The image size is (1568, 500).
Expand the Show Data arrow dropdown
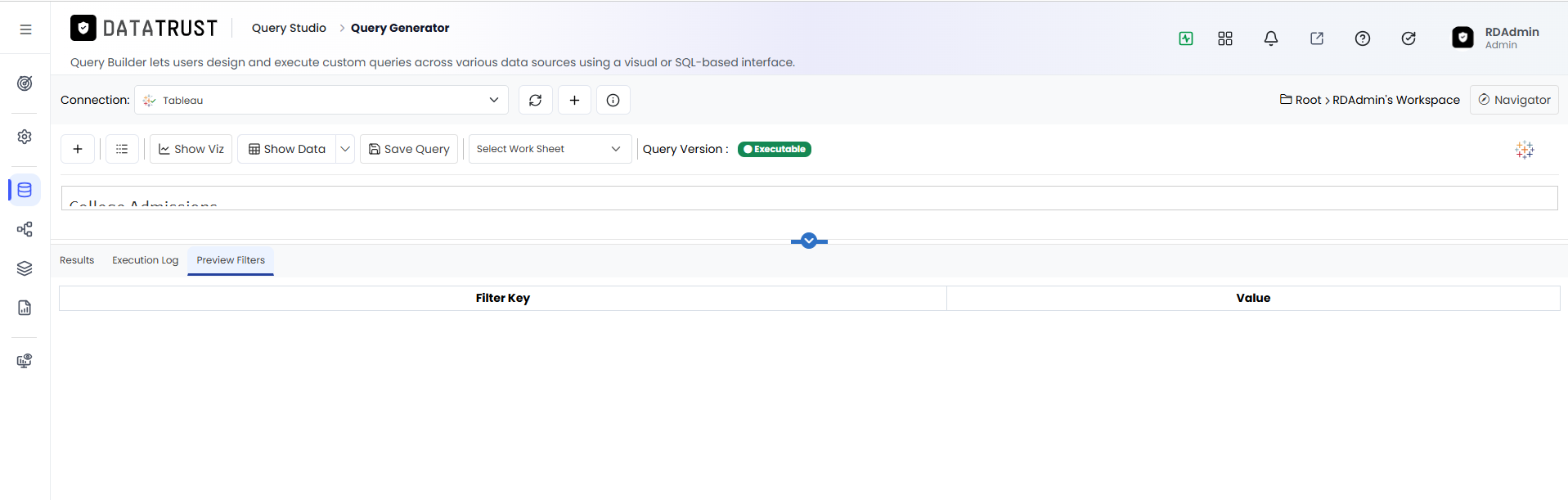[345, 149]
